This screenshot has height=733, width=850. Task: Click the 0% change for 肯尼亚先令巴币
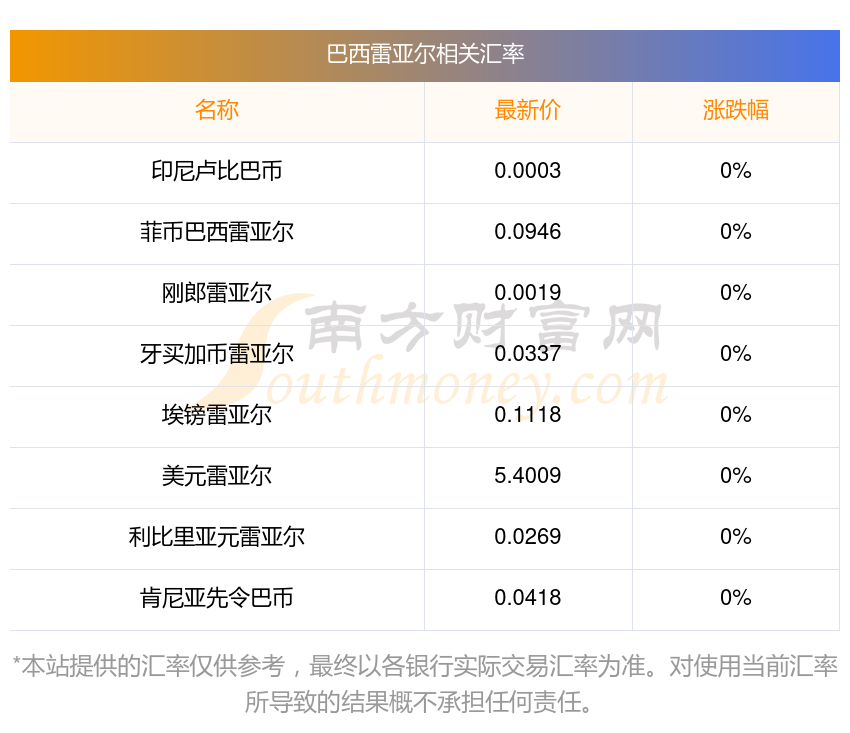tap(736, 598)
